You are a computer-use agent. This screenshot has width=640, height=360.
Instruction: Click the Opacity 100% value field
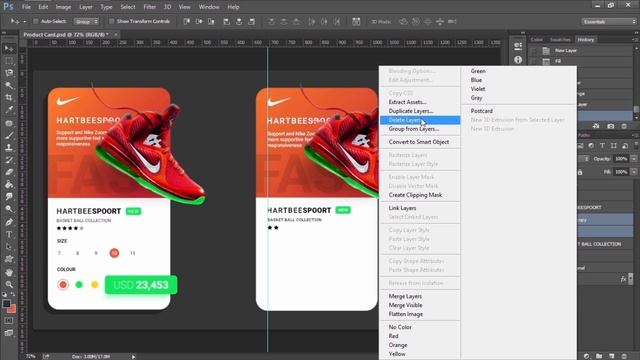point(621,159)
